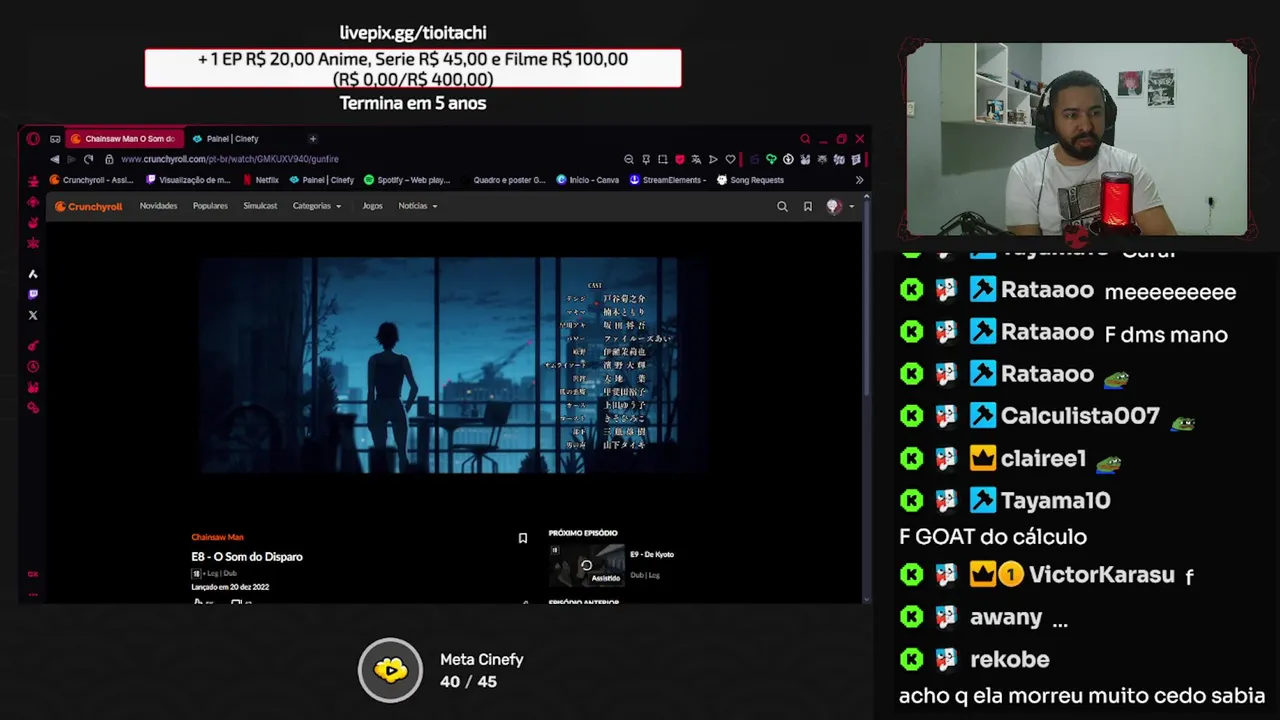Open the Novidades menu item
This screenshot has height=720, width=1280.
[158, 206]
